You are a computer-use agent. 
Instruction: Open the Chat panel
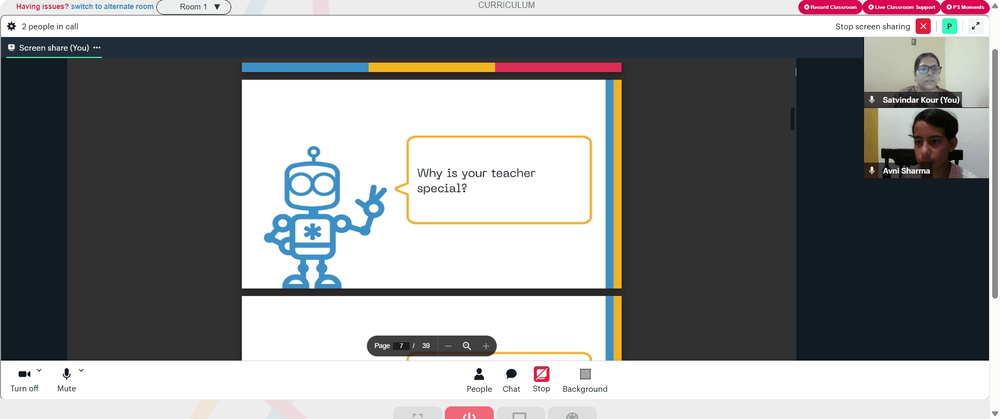pyautogui.click(x=511, y=381)
